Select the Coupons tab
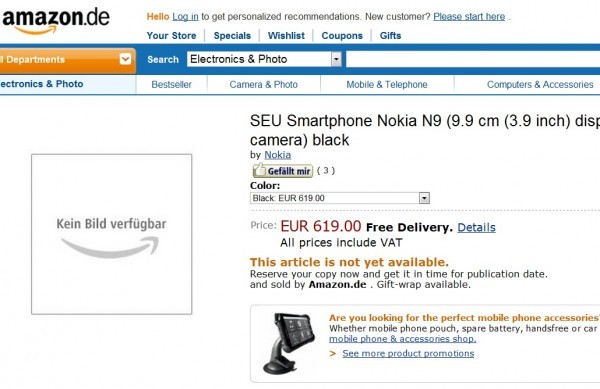The image size is (600, 389). coord(342,36)
